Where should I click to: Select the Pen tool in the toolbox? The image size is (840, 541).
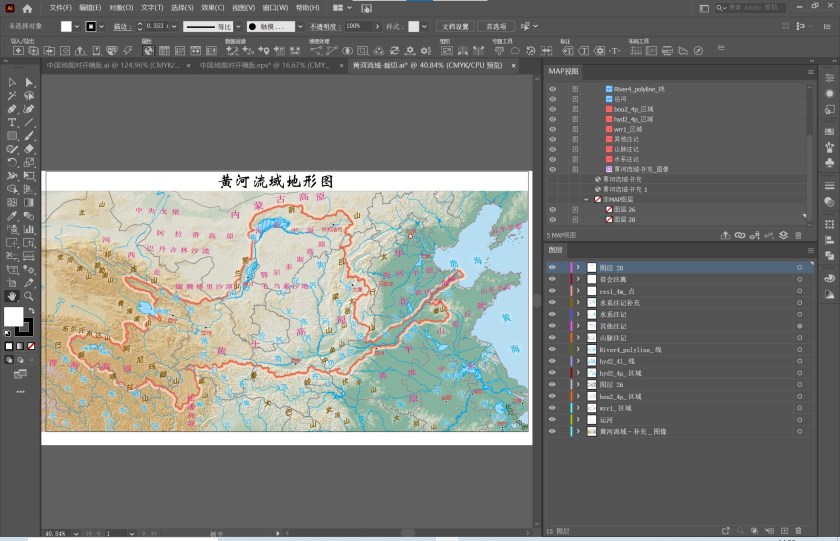tap(12, 109)
